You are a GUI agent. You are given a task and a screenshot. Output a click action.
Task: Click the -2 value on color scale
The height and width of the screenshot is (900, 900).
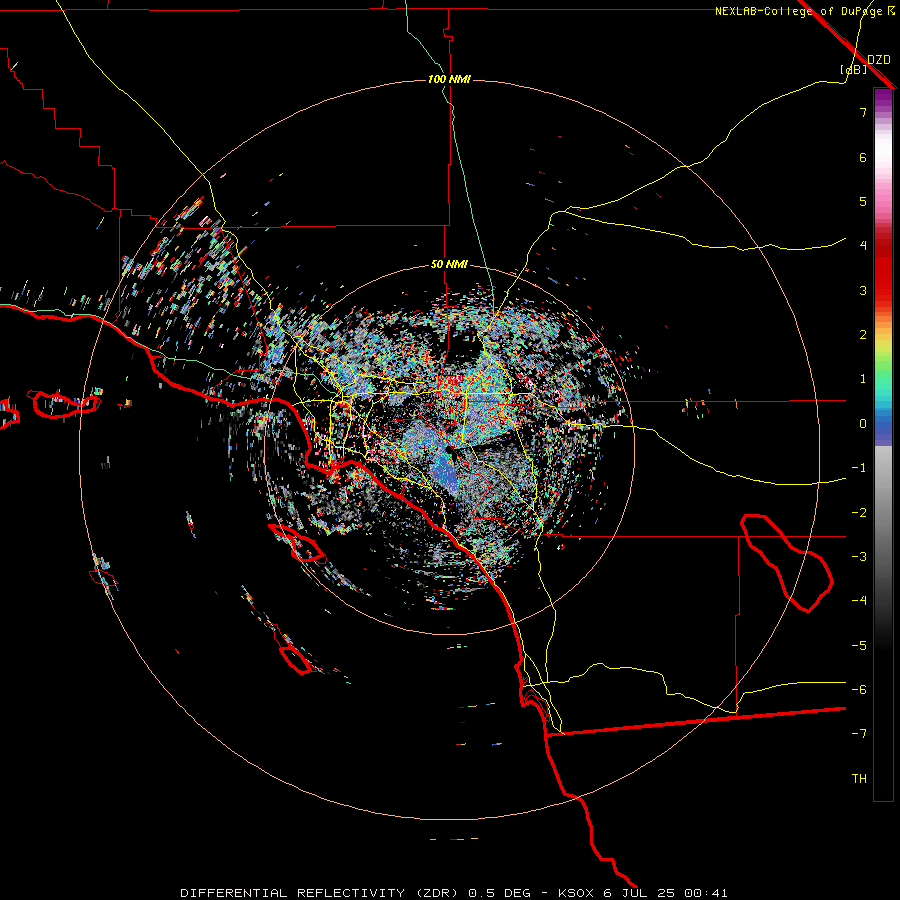[x=859, y=513]
